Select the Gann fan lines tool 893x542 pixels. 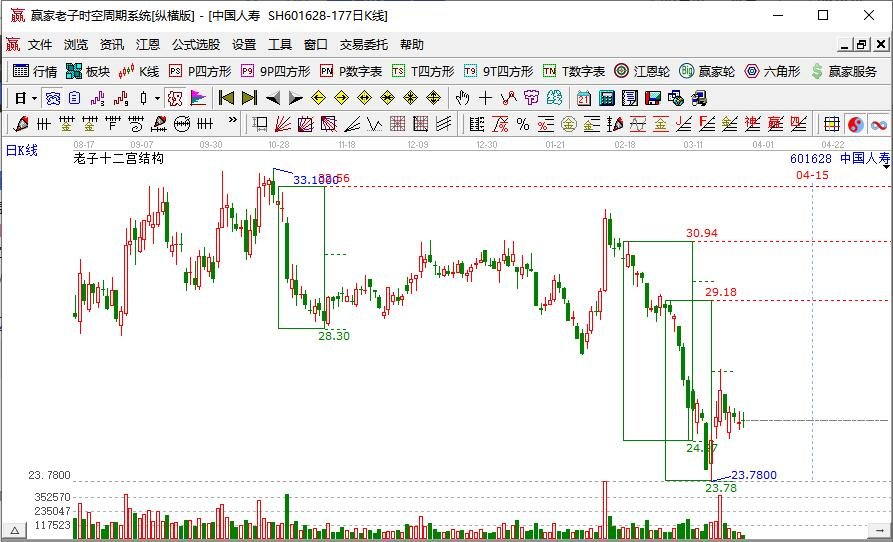[x=283, y=124]
